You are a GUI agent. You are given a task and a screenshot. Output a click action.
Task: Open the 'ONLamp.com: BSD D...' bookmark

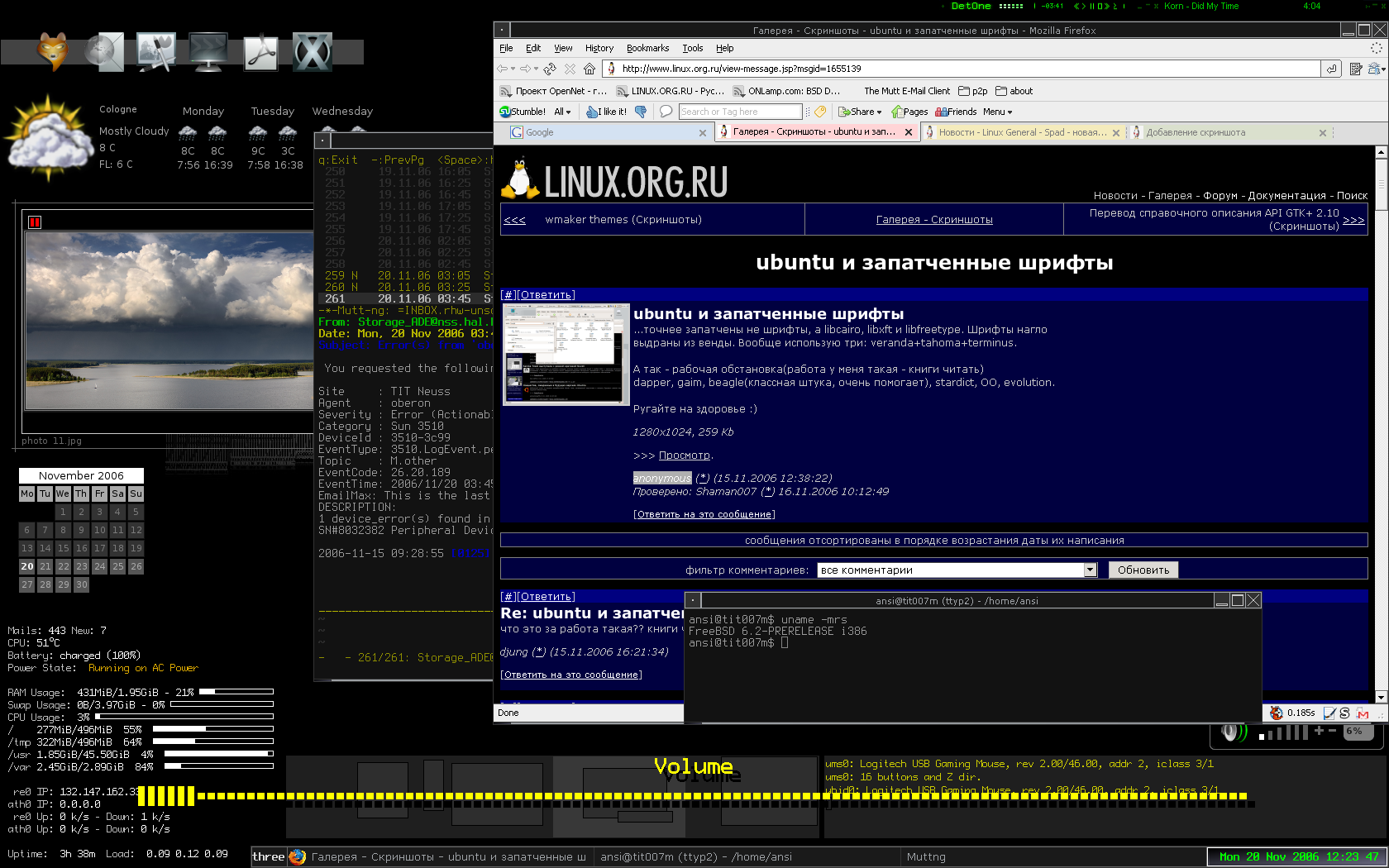787,91
